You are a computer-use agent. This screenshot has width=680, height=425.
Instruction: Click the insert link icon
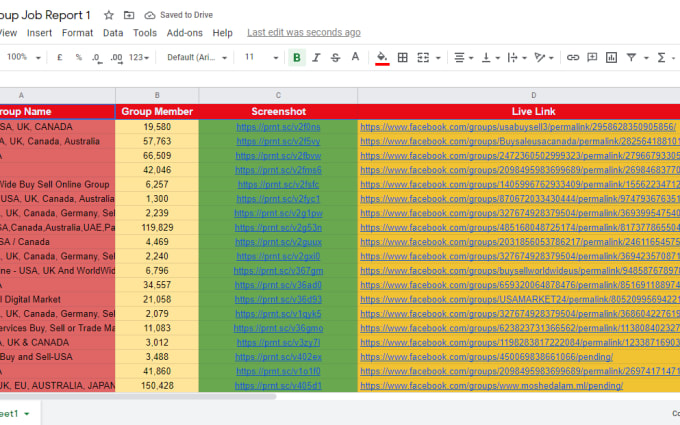pos(573,57)
